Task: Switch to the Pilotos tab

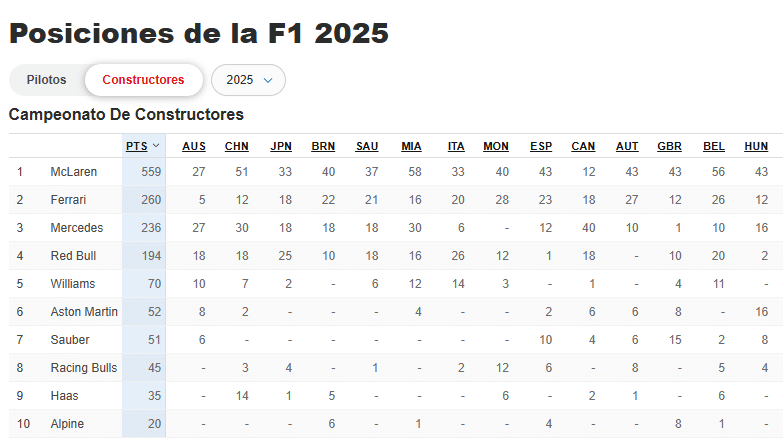Action: (46, 80)
